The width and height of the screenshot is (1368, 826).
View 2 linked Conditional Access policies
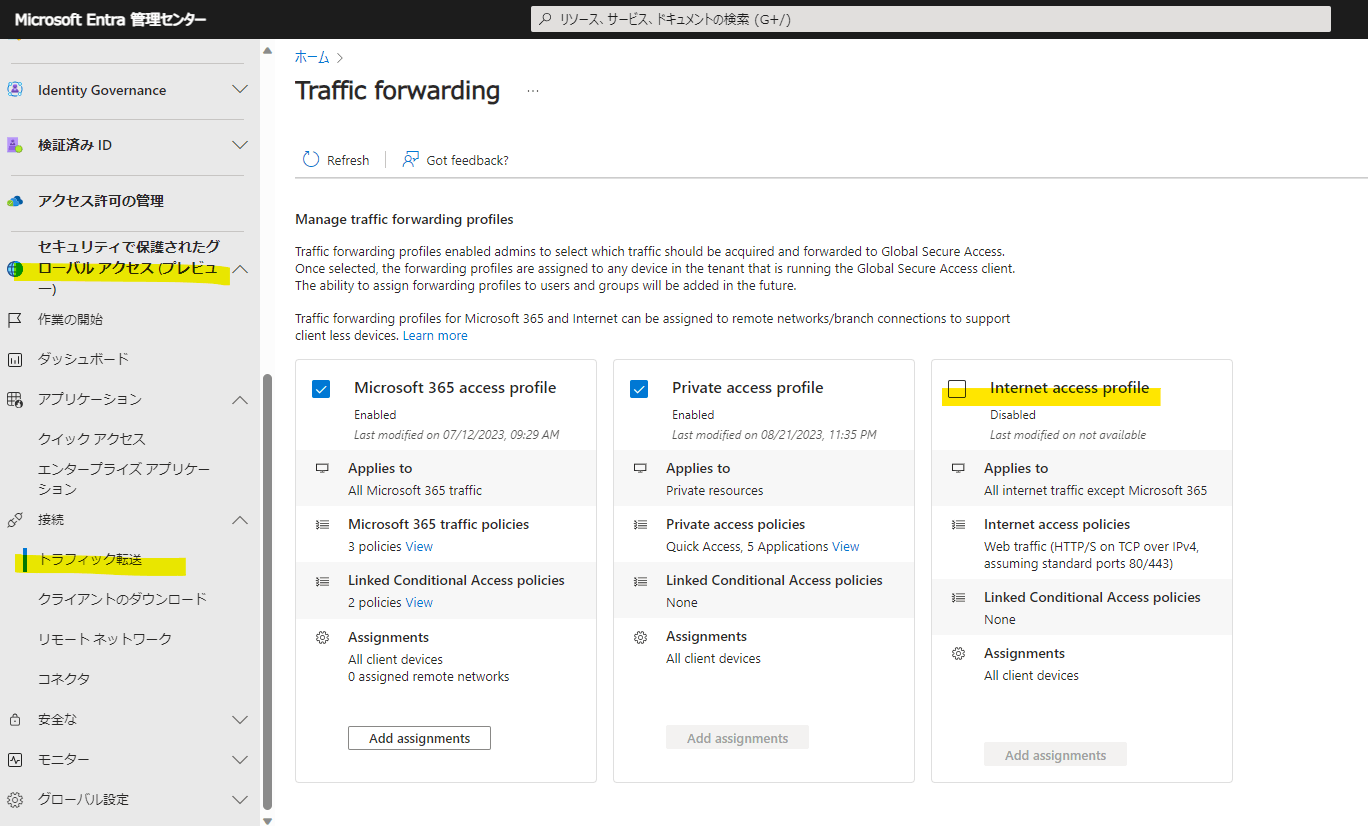coord(419,603)
